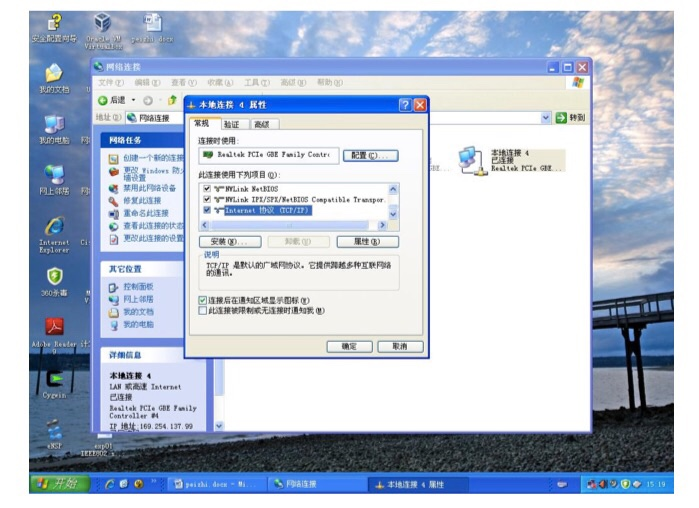This screenshot has height=508, width=699.
Task: Switch to peizhi.docx taskbar window
Action: pyautogui.click(x=217, y=484)
